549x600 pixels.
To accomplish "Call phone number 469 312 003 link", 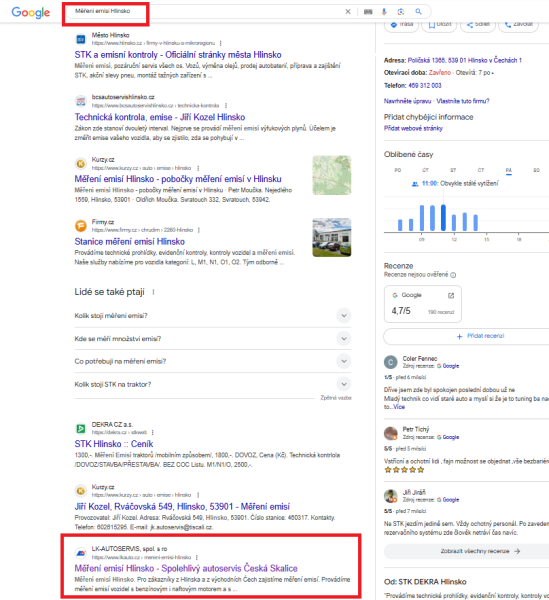I will (x=425, y=86).
